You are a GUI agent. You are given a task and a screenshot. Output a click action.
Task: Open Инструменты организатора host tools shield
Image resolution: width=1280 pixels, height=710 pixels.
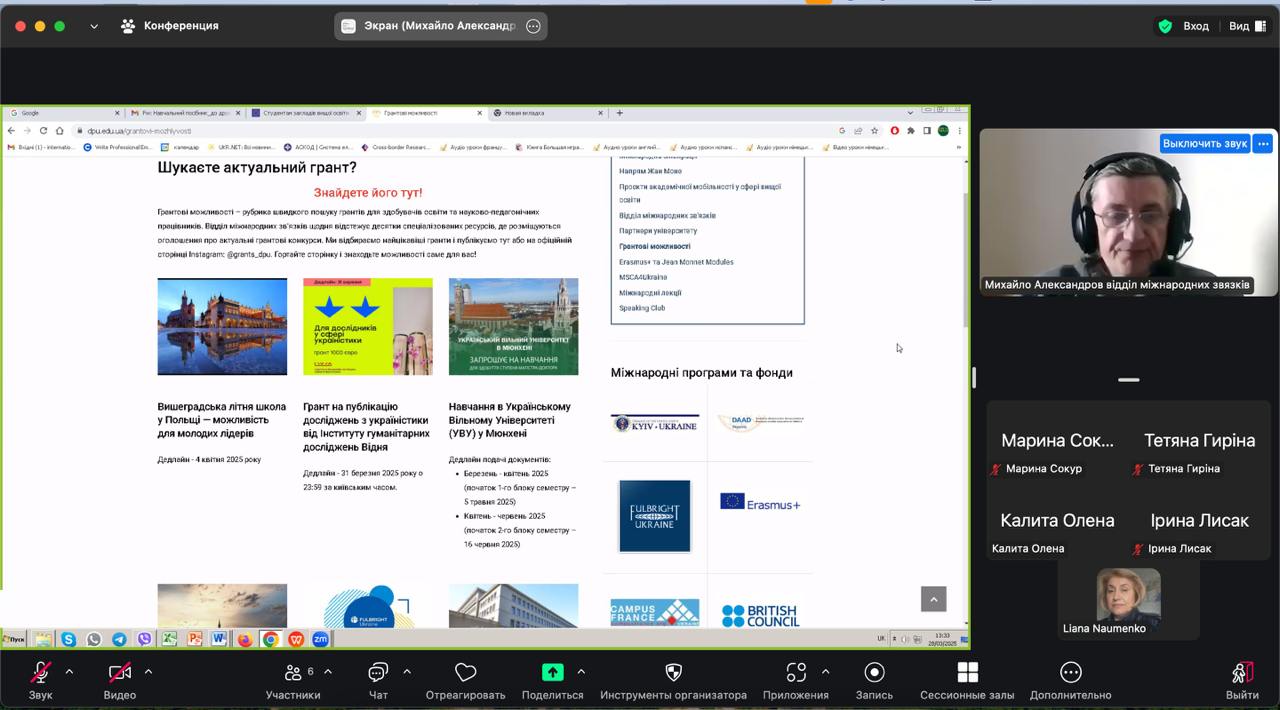[x=673, y=682]
